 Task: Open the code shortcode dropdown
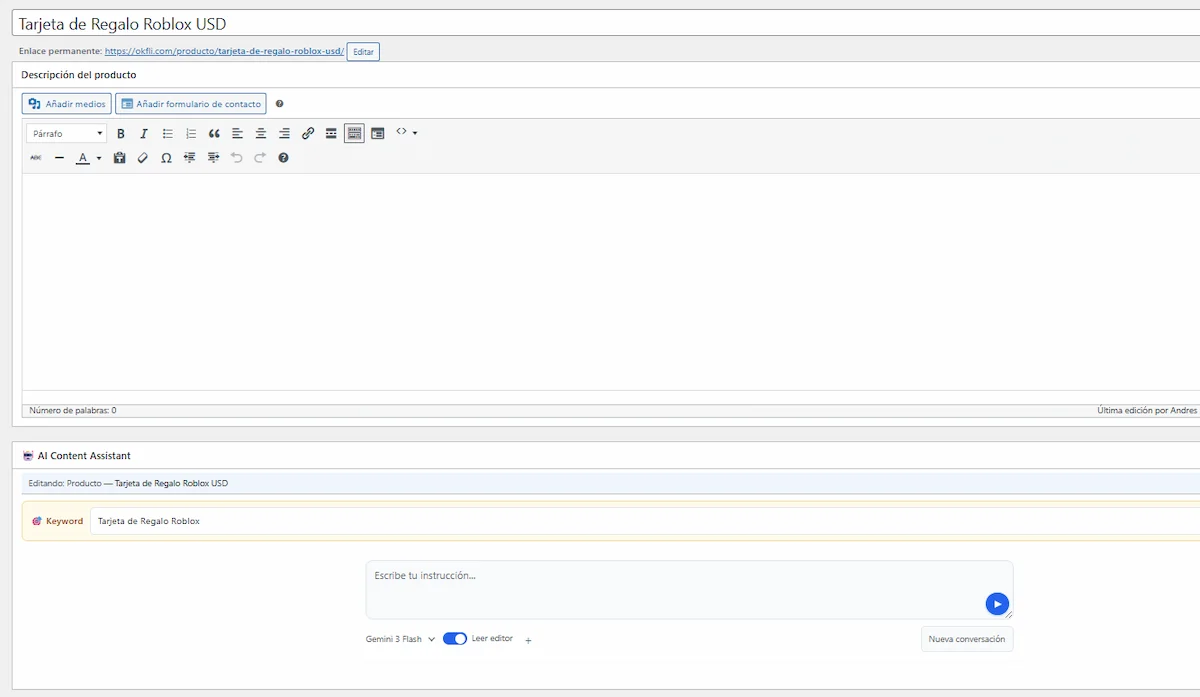[406, 132]
